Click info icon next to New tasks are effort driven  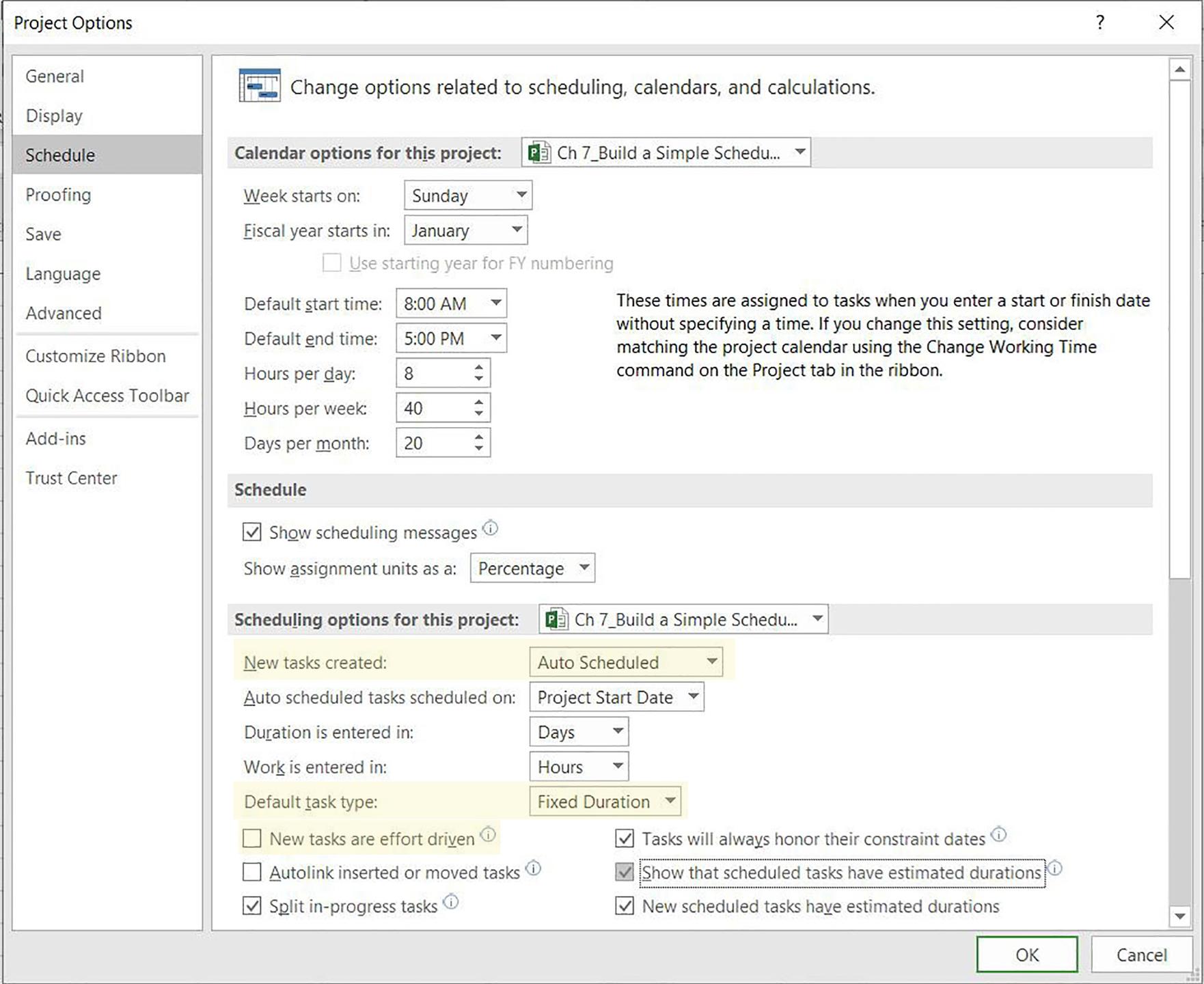pyautogui.click(x=488, y=834)
